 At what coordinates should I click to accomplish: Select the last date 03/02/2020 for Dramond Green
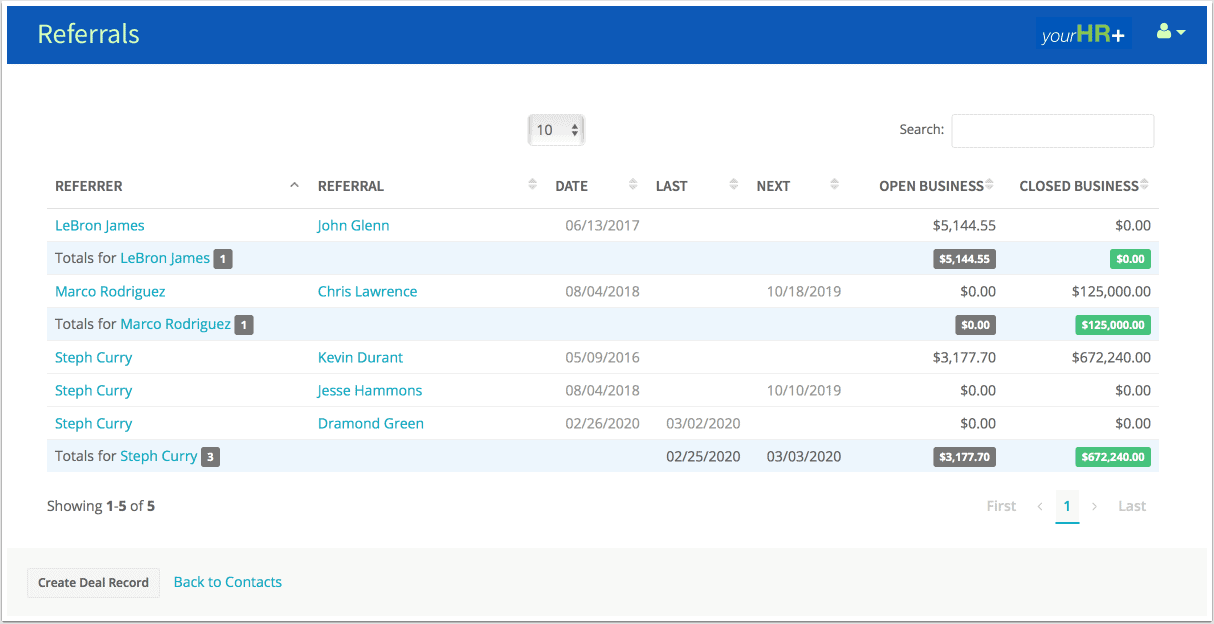(x=703, y=424)
